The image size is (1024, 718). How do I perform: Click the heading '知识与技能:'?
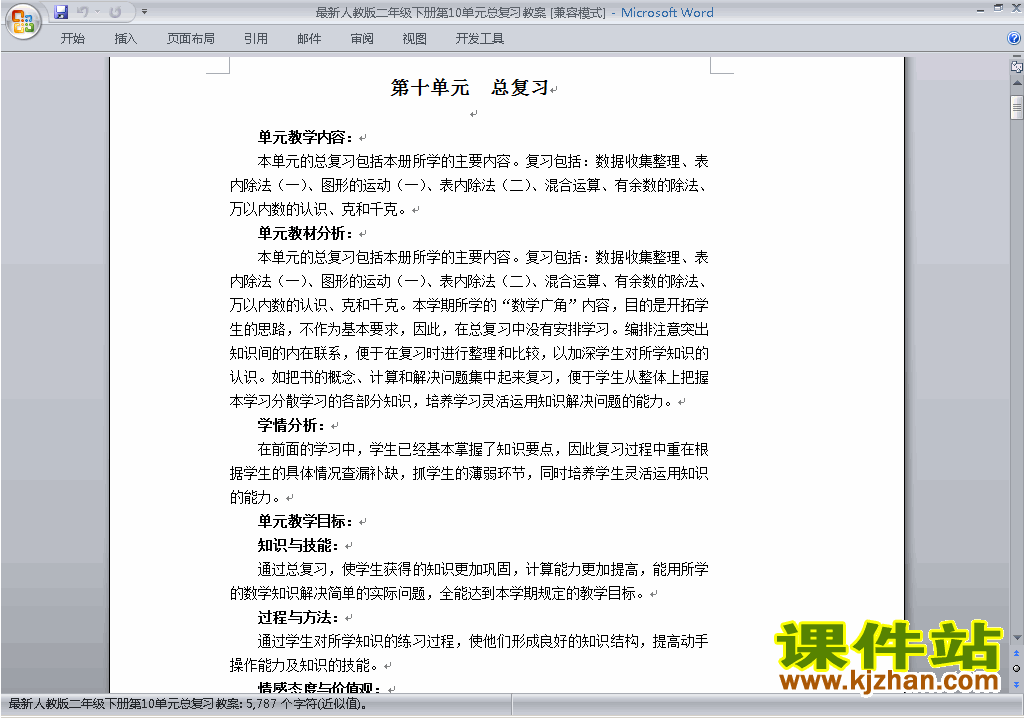(298, 546)
